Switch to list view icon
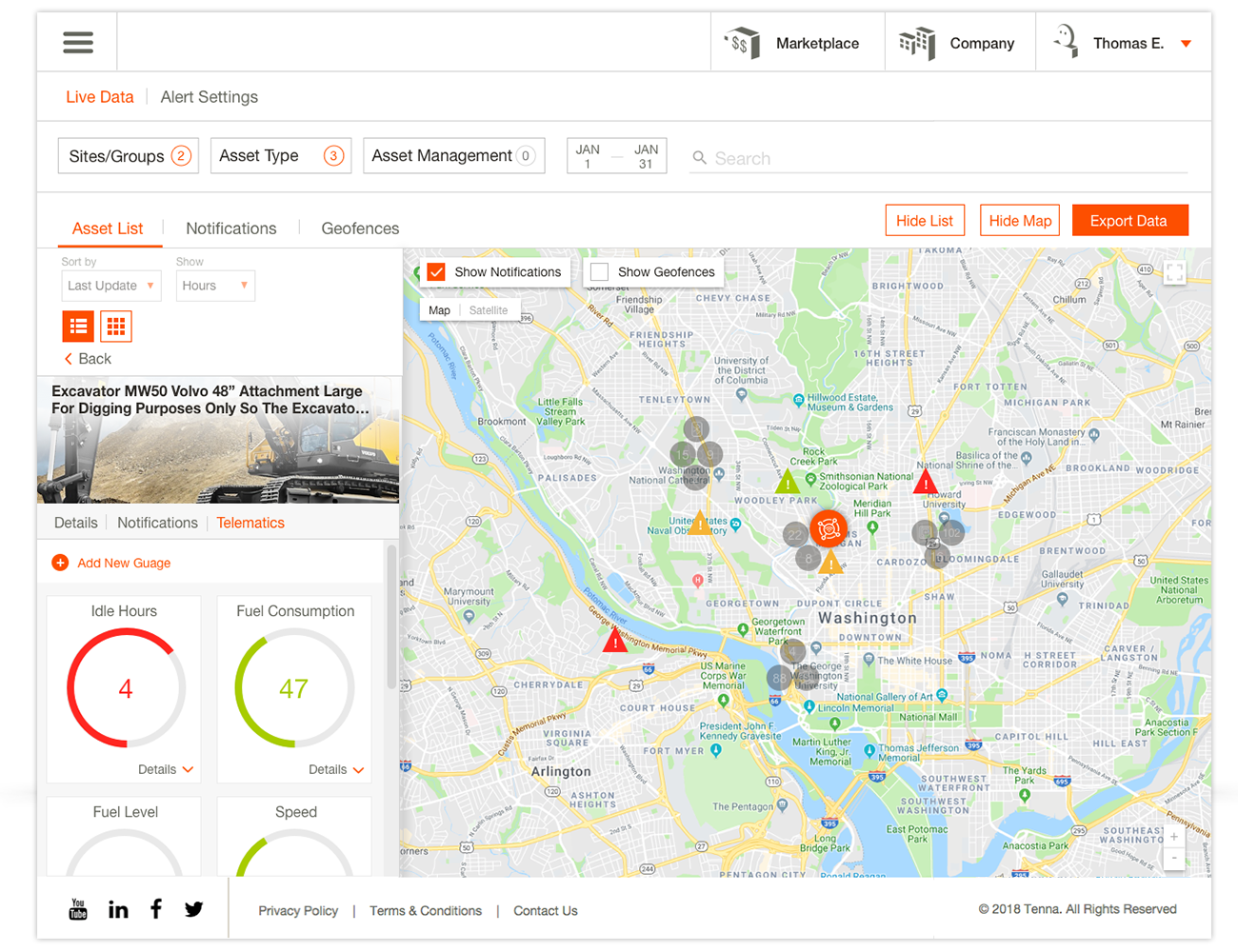1238x952 pixels. pos(78,327)
